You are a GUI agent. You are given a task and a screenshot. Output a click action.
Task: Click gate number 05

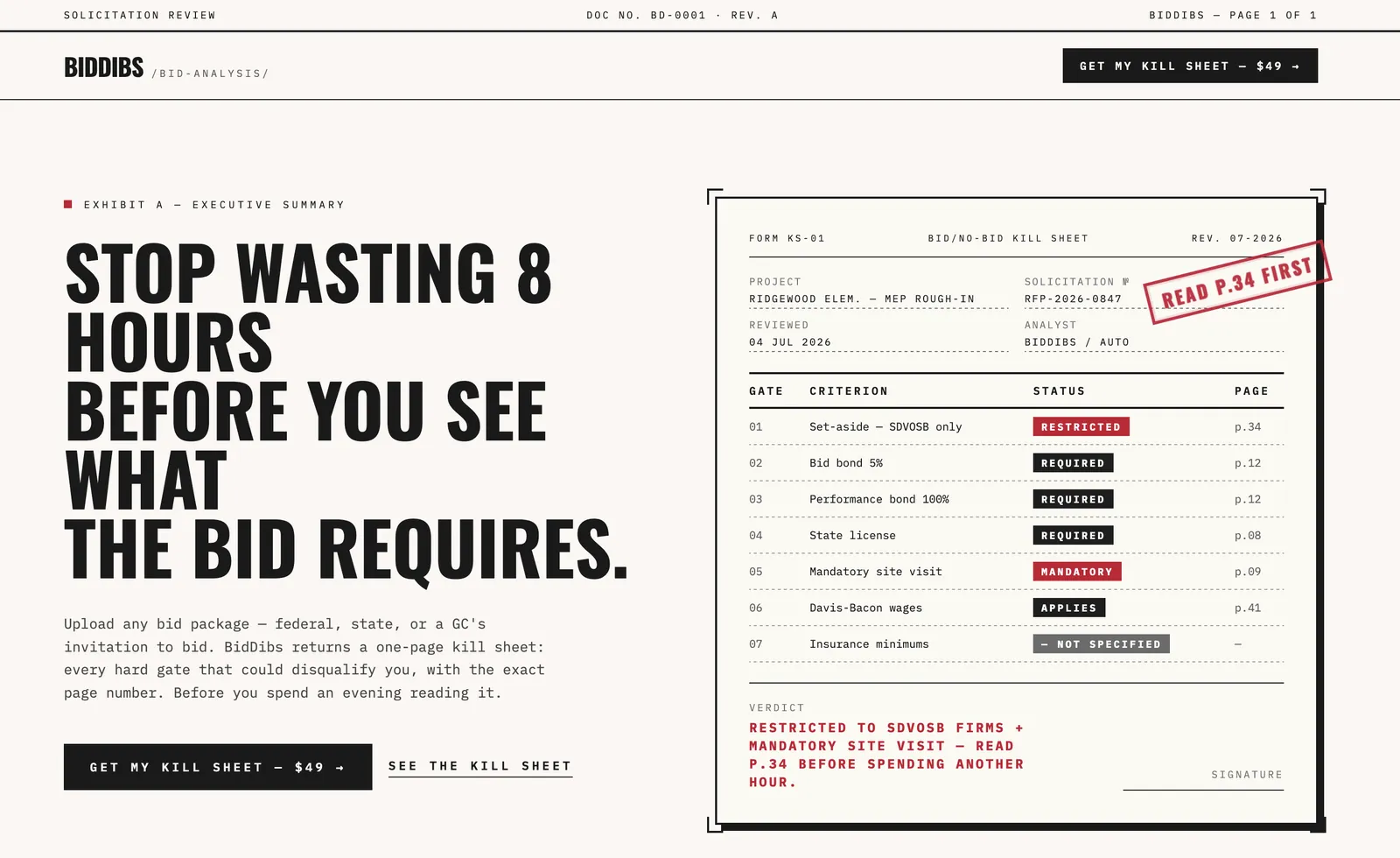tap(756, 572)
